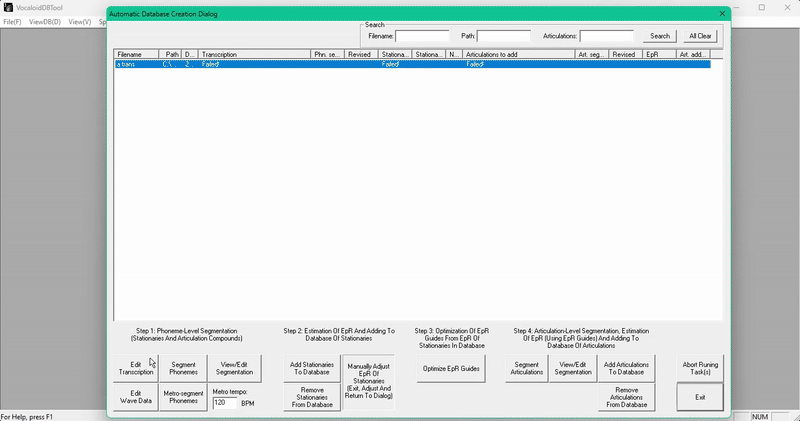This screenshot has height=421, width=800.
Task: Select the 'a trans' file row
Action: point(412,64)
